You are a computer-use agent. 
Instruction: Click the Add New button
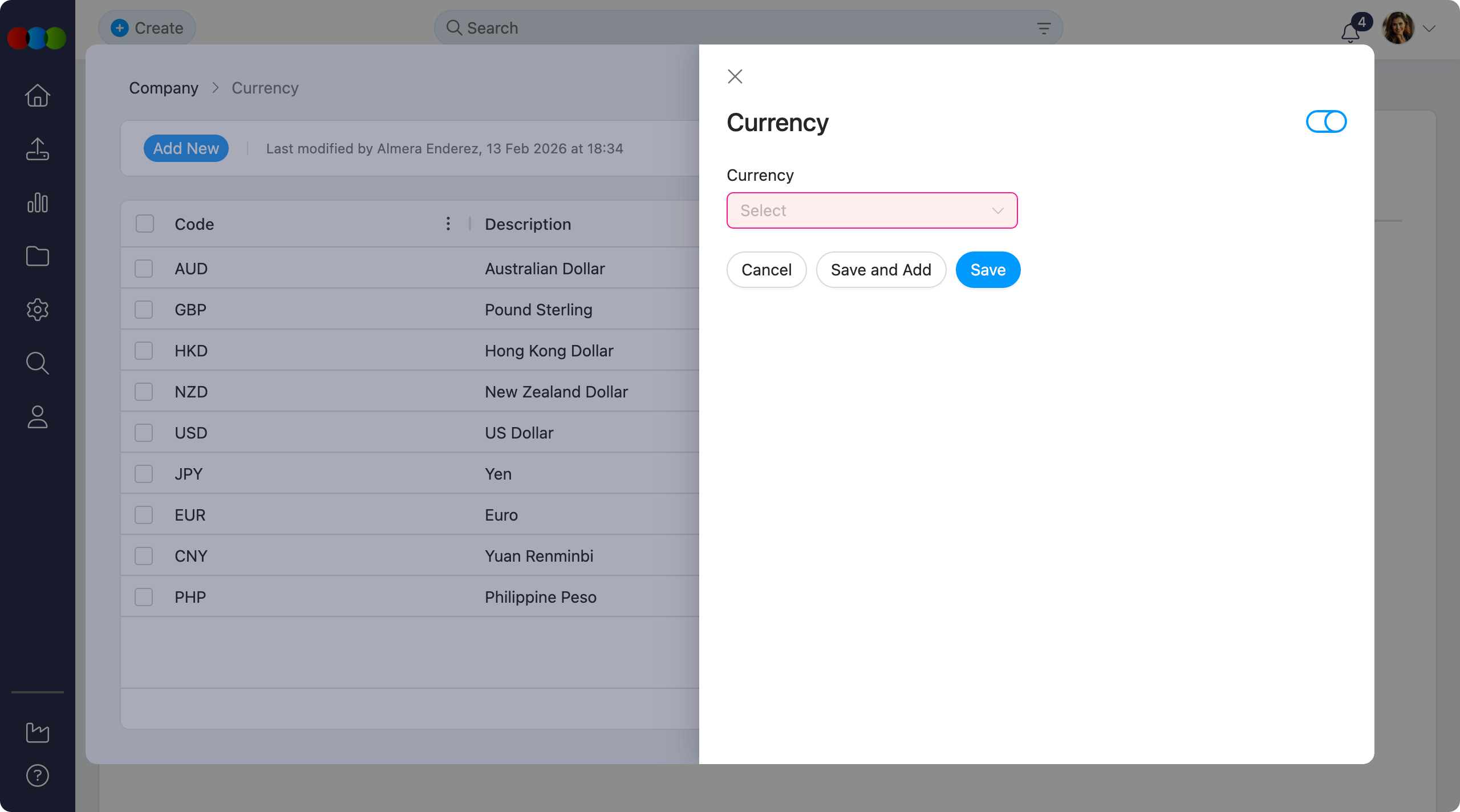point(186,148)
